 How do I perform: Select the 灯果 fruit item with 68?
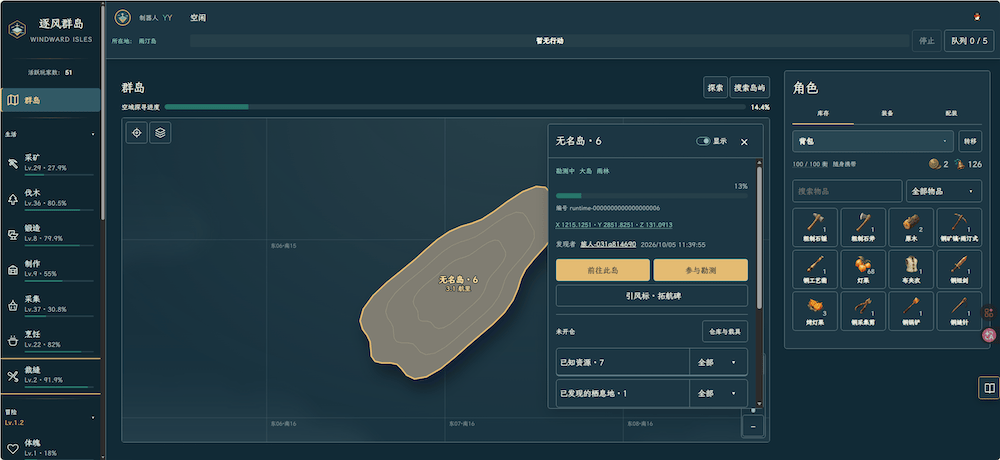(863, 269)
